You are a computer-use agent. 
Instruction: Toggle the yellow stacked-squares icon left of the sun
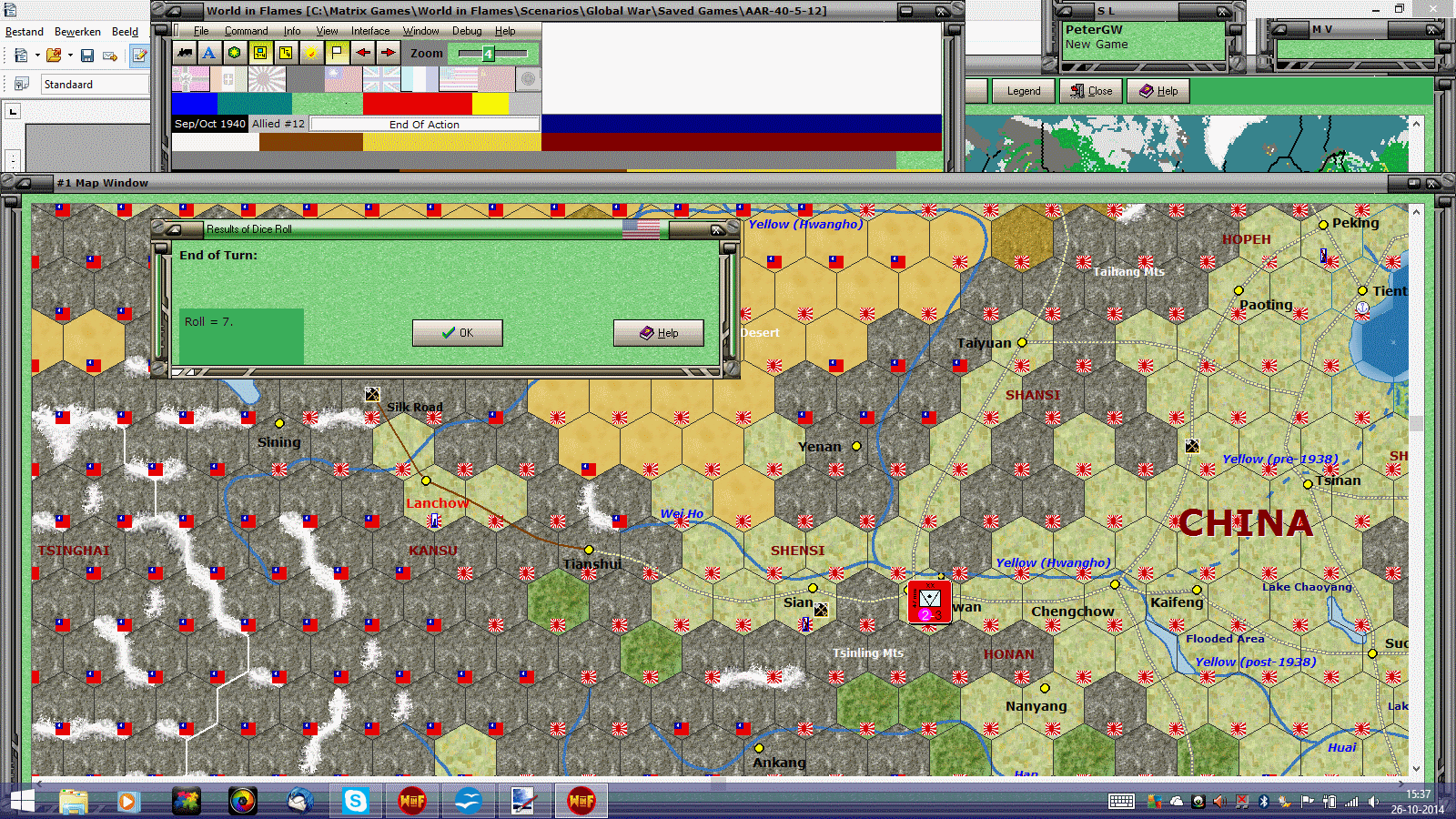pyautogui.click(x=286, y=53)
